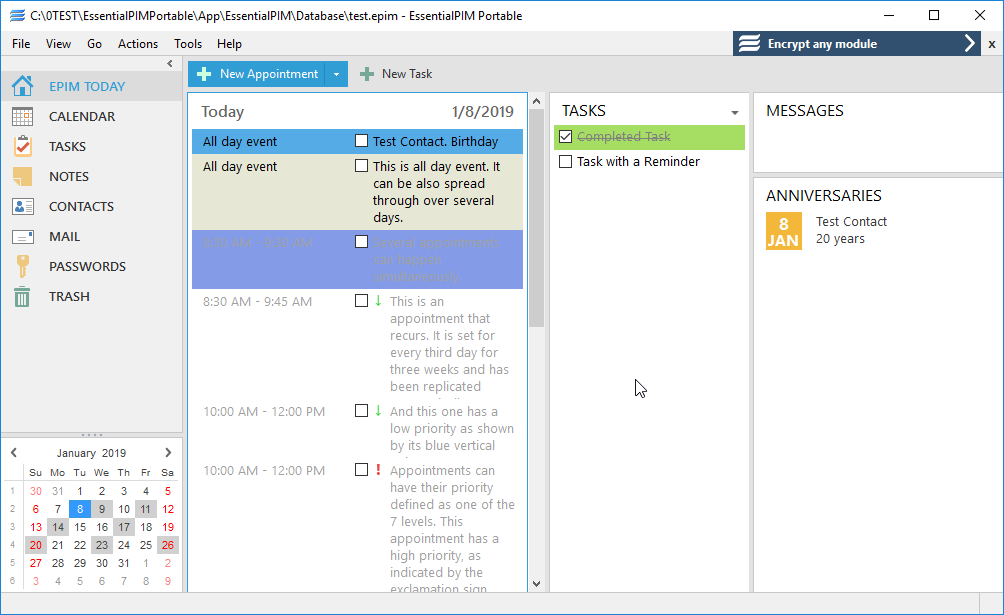Select January 26 in mini calendar
Screen dimensions: 1004x615
[x=168, y=545]
